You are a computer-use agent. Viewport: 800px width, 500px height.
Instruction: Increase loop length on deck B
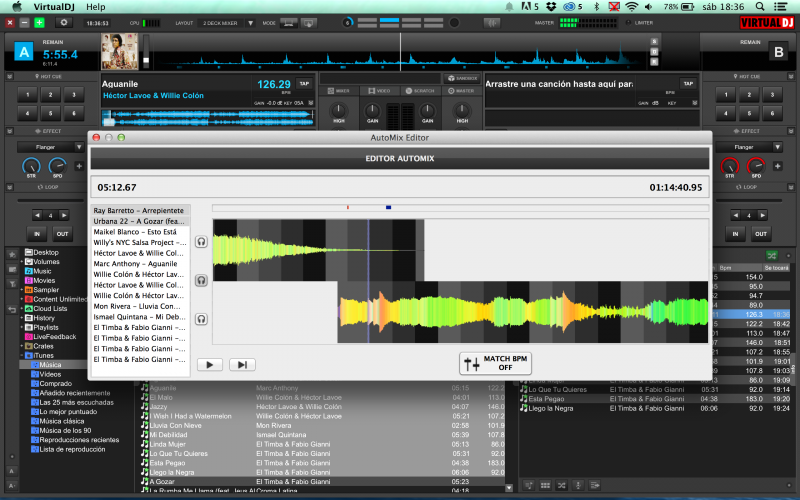762,215
